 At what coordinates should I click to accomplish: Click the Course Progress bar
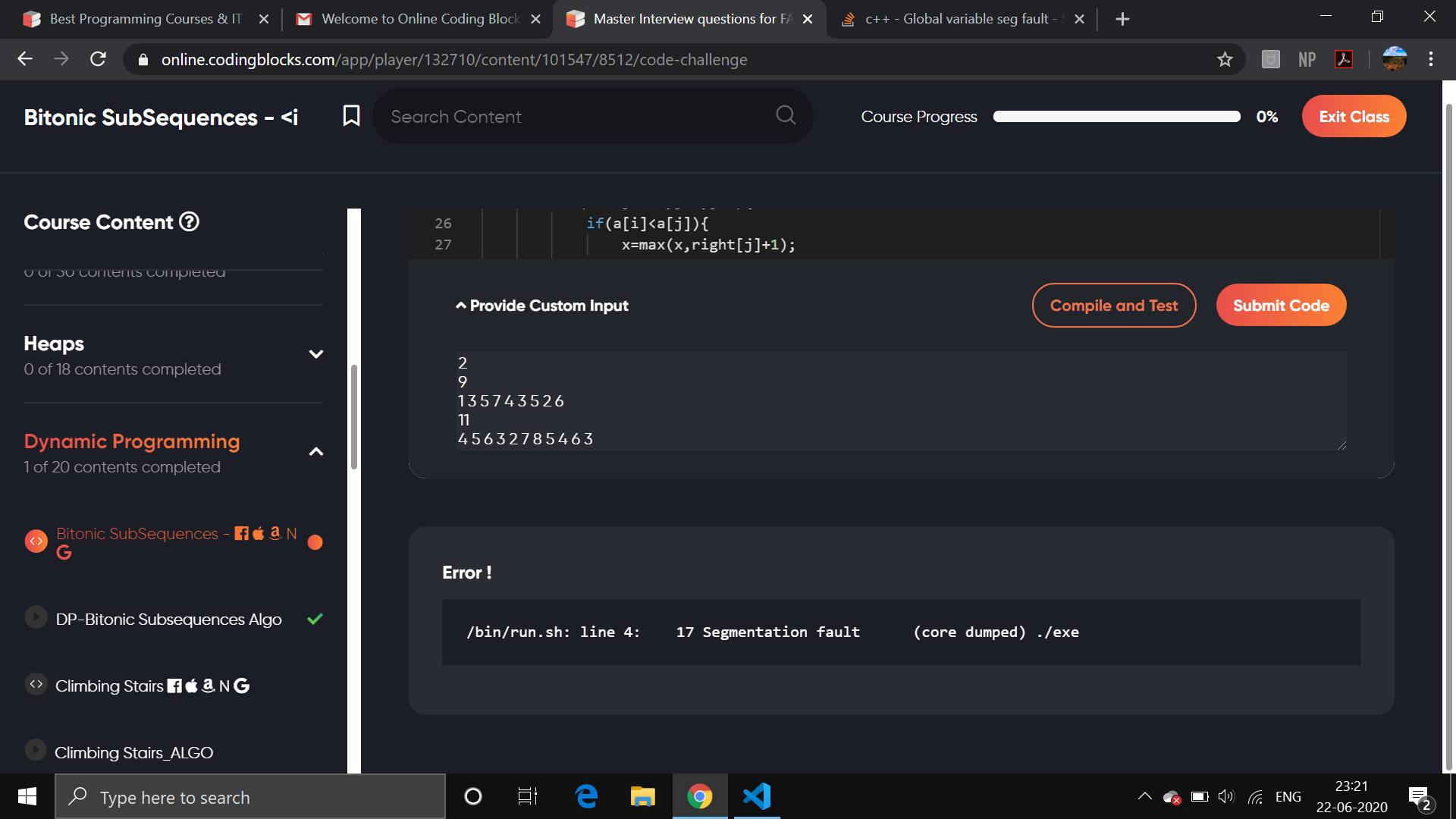1116,117
